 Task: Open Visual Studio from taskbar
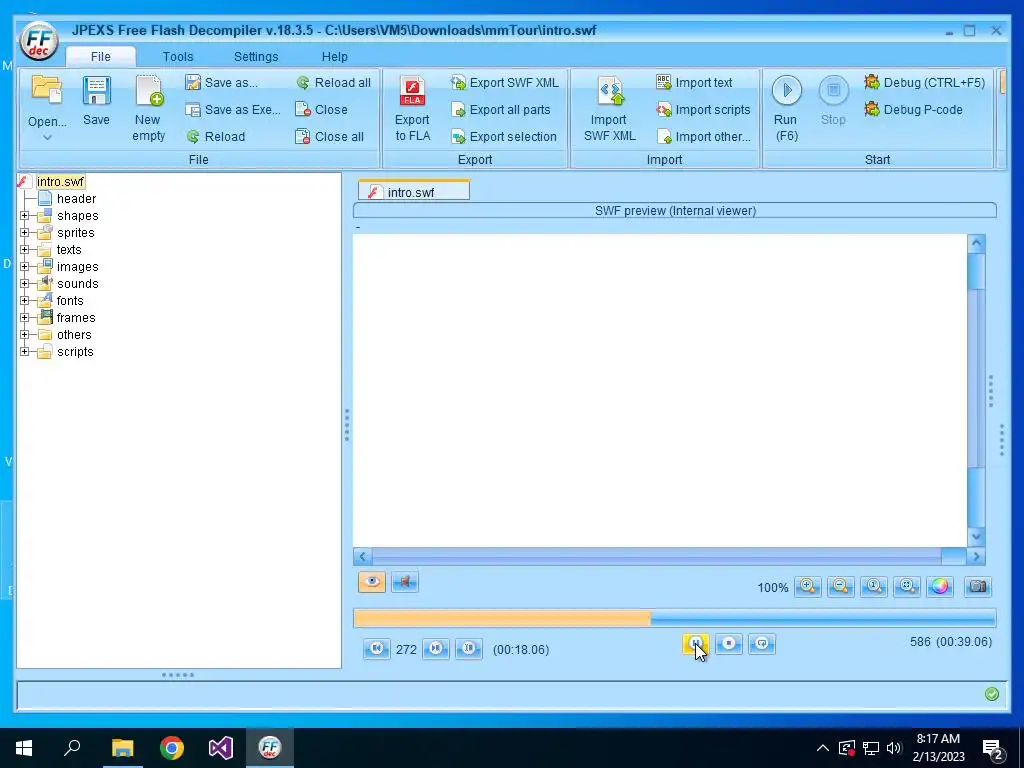tap(221, 748)
